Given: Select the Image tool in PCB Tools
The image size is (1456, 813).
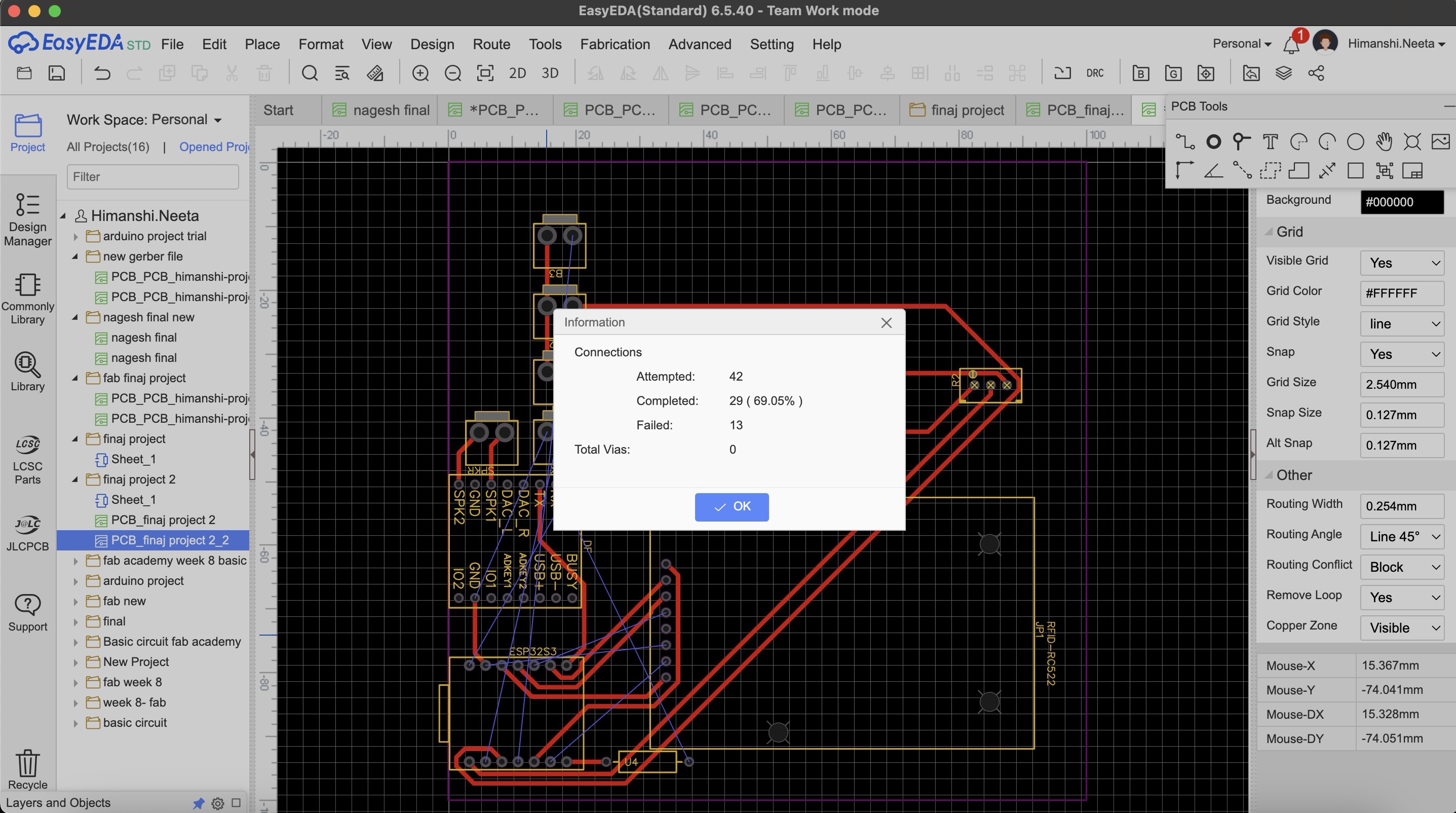Looking at the screenshot, I should click(1441, 141).
